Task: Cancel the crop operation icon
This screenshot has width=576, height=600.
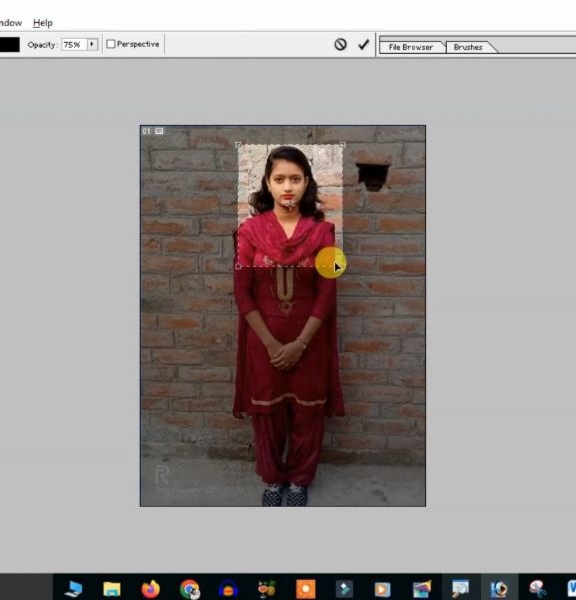Action: pyautogui.click(x=340, y=44)
